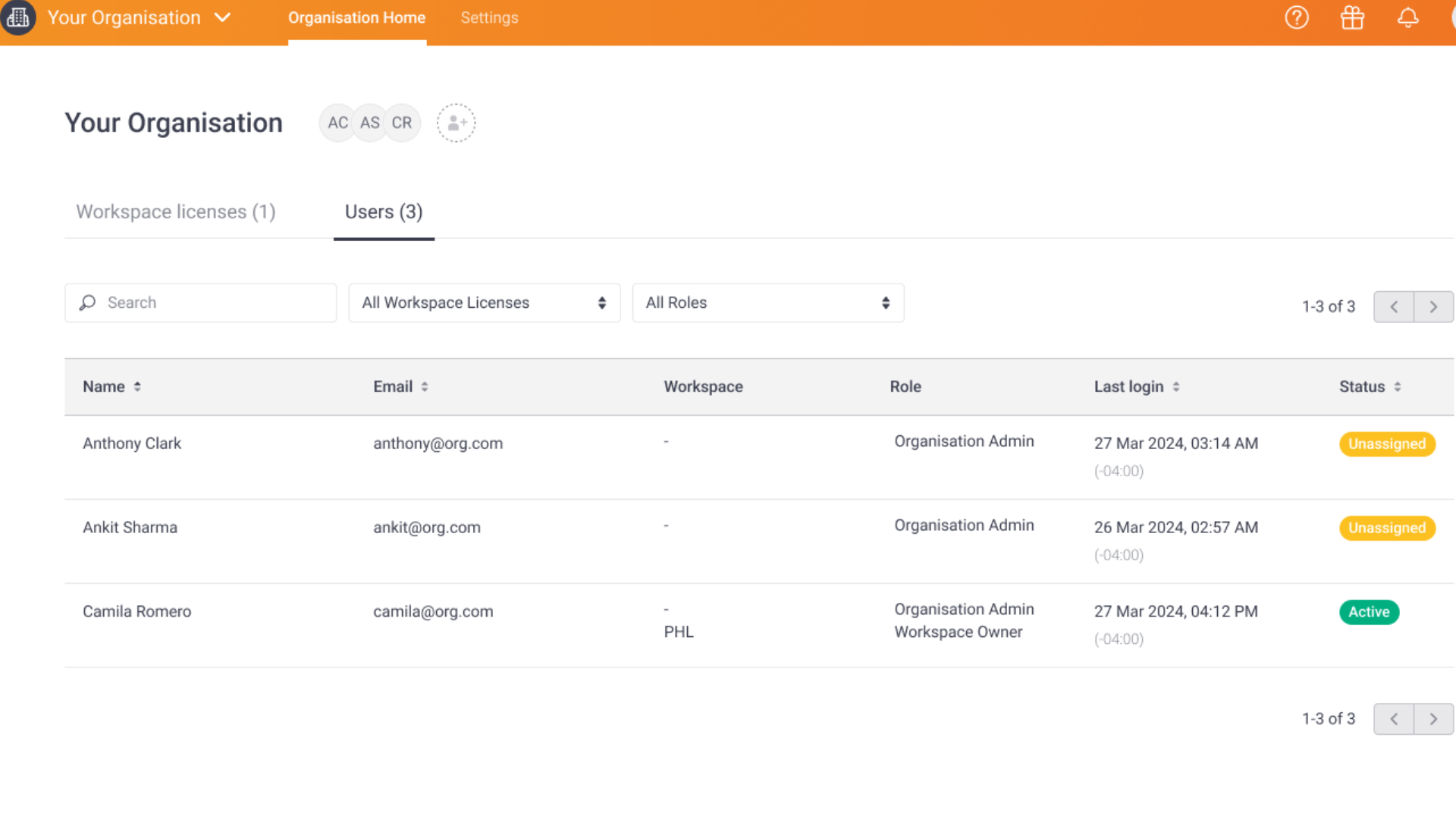Select the AS user avatar
The width and height of the screenshot is (1456, 819).
point(370,122)
